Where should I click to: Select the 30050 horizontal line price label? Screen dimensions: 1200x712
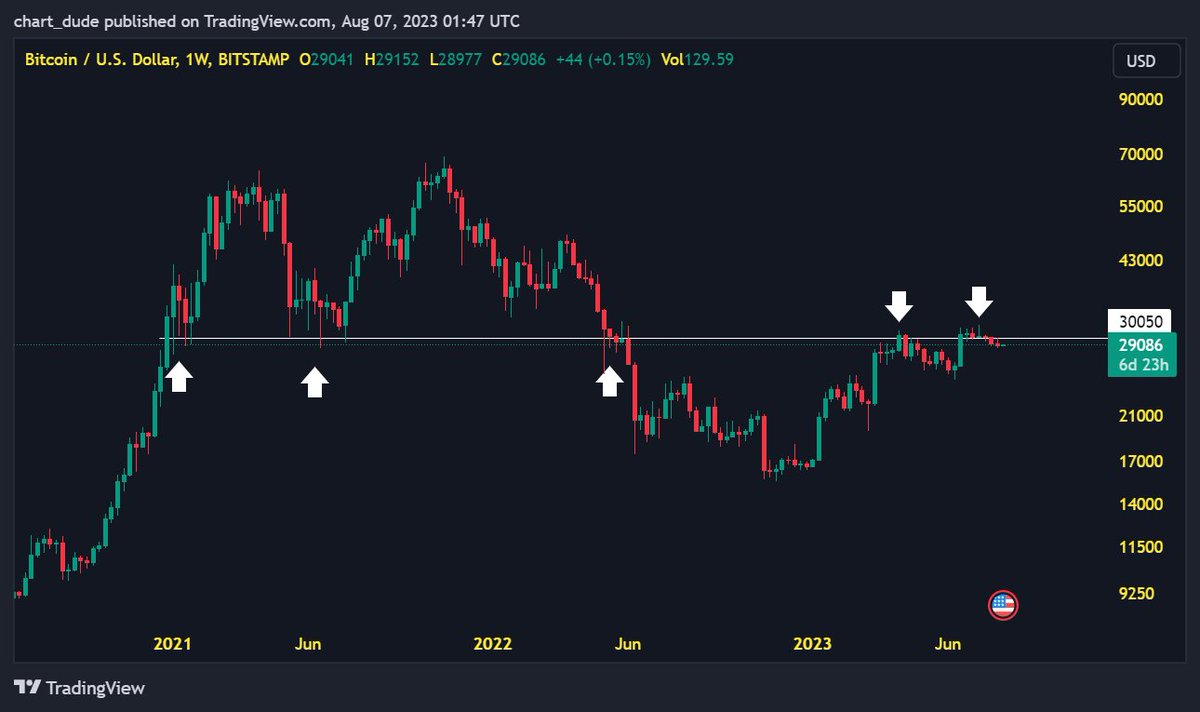1141,321
